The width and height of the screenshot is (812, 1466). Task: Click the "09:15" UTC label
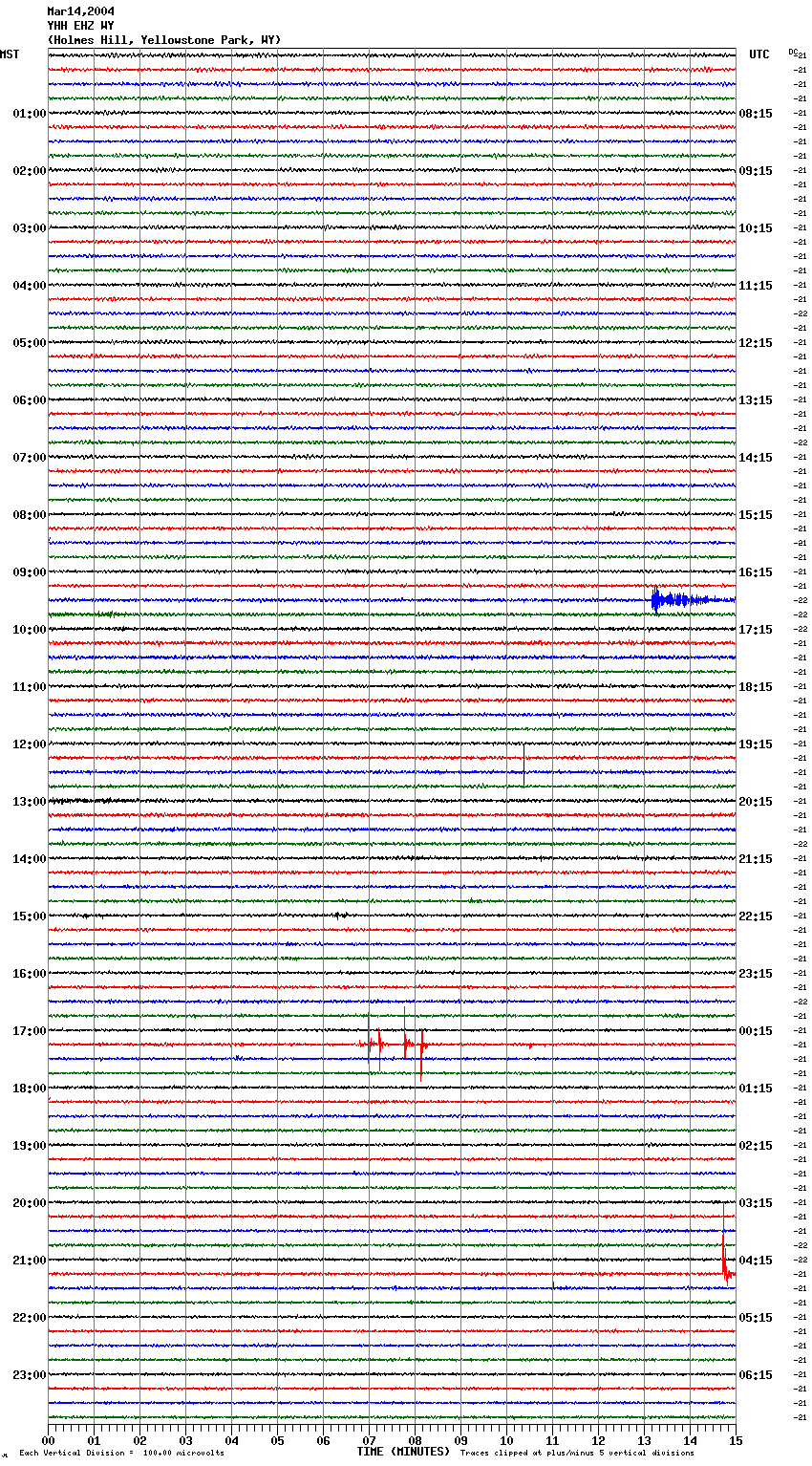[x=756, y=171]
